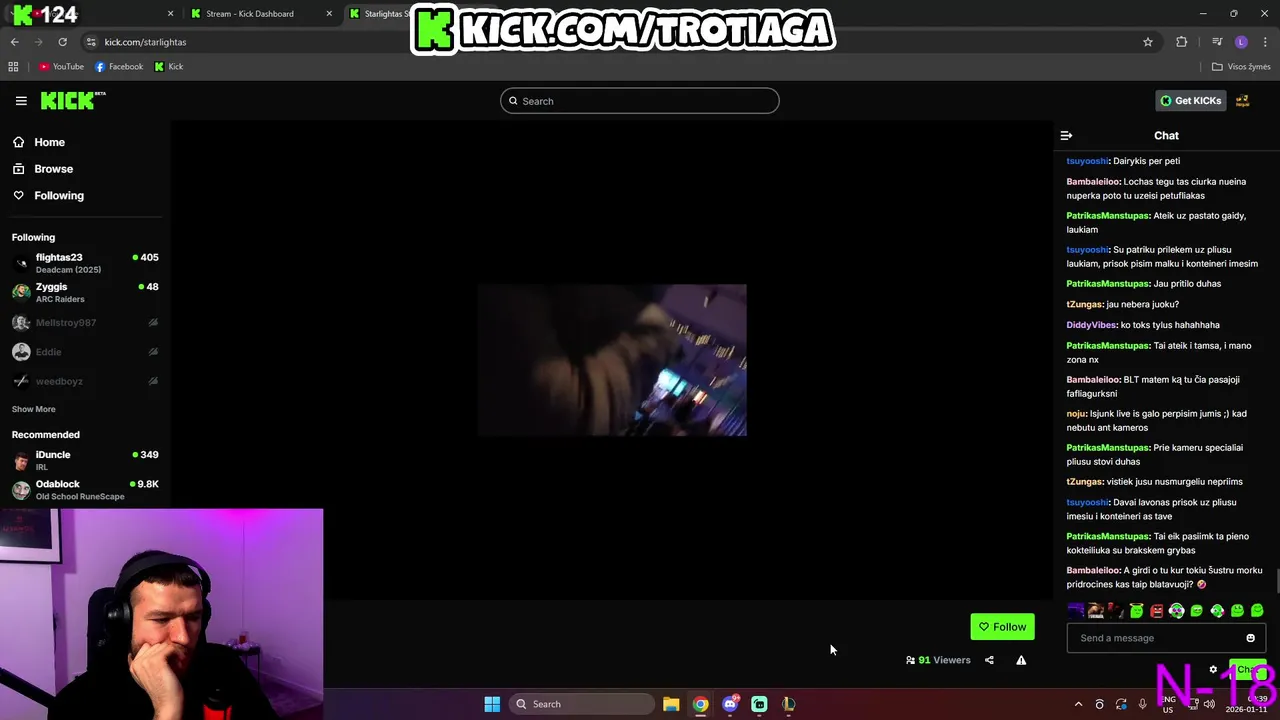
Task: Click the stream video thumbnail
Action: pos(612,360)
